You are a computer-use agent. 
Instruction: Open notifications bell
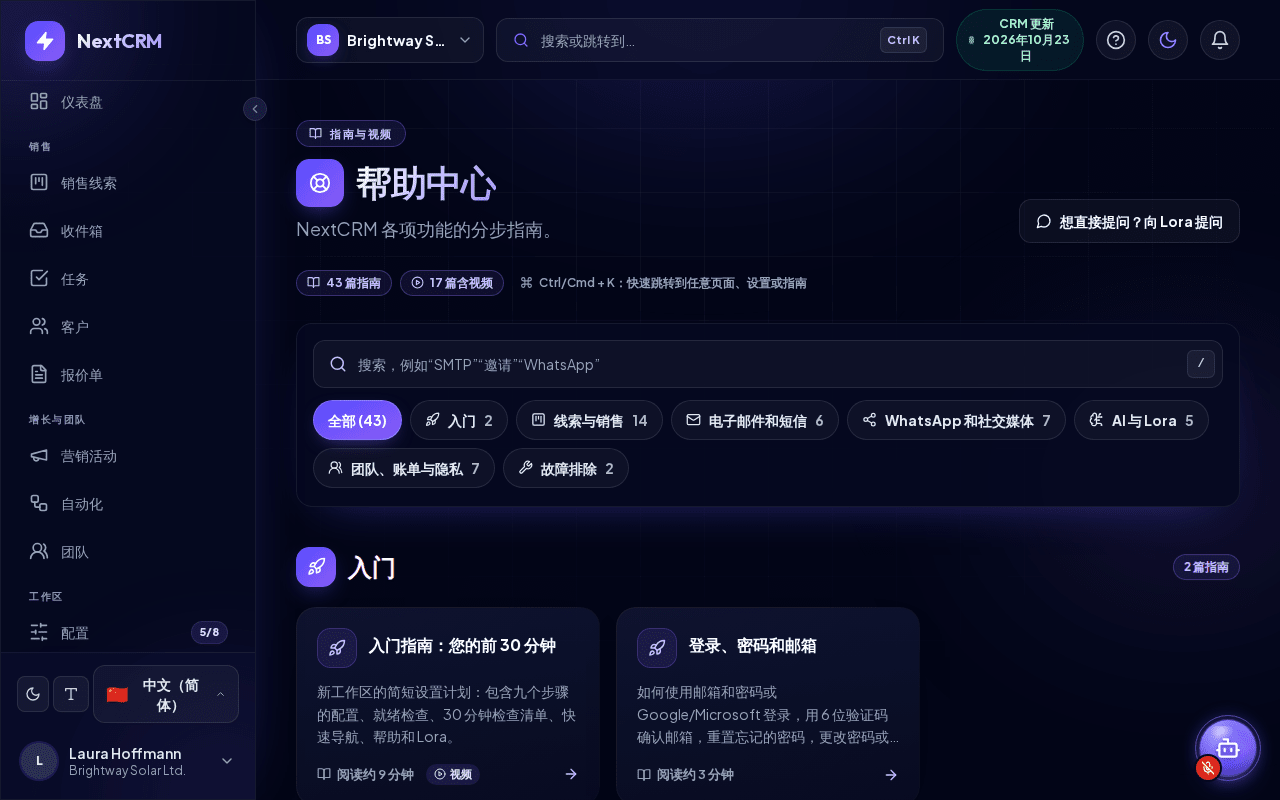coord(1220,40)
